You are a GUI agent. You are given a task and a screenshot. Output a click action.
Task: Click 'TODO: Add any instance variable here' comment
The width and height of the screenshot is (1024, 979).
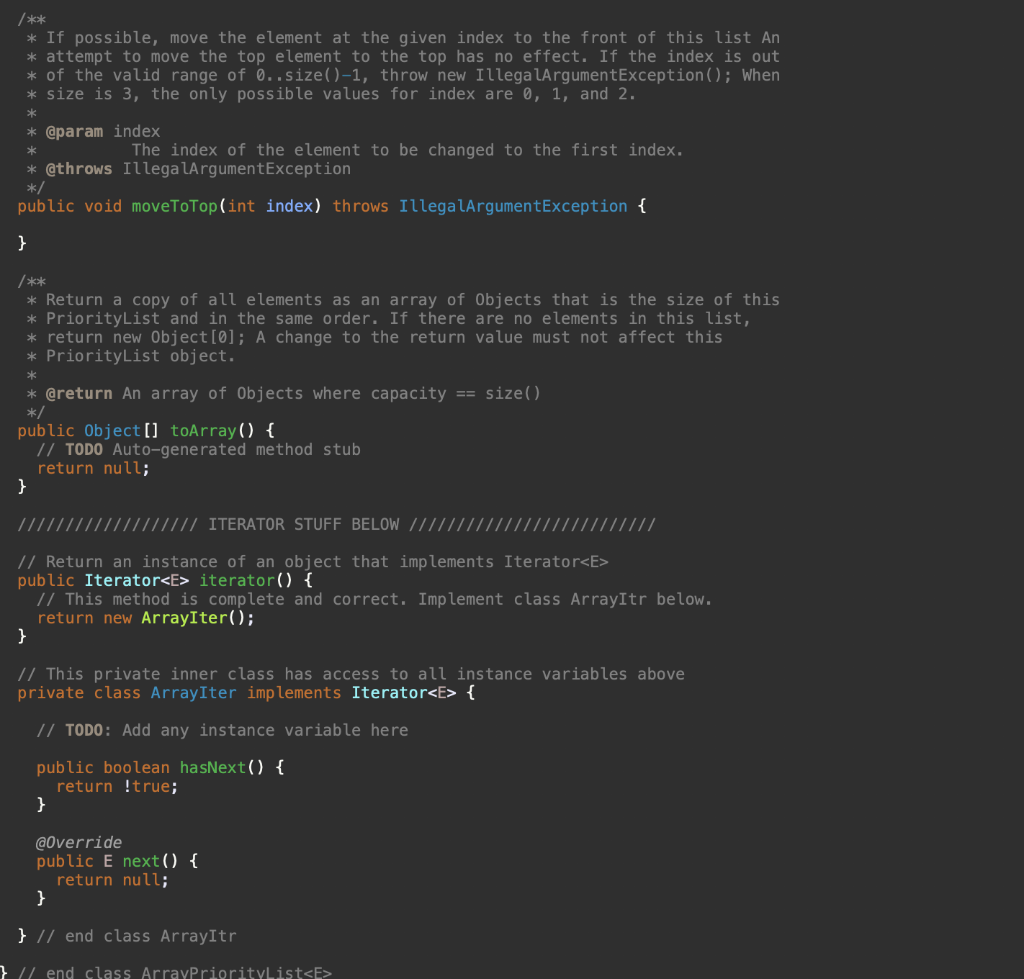coord(222,730)
